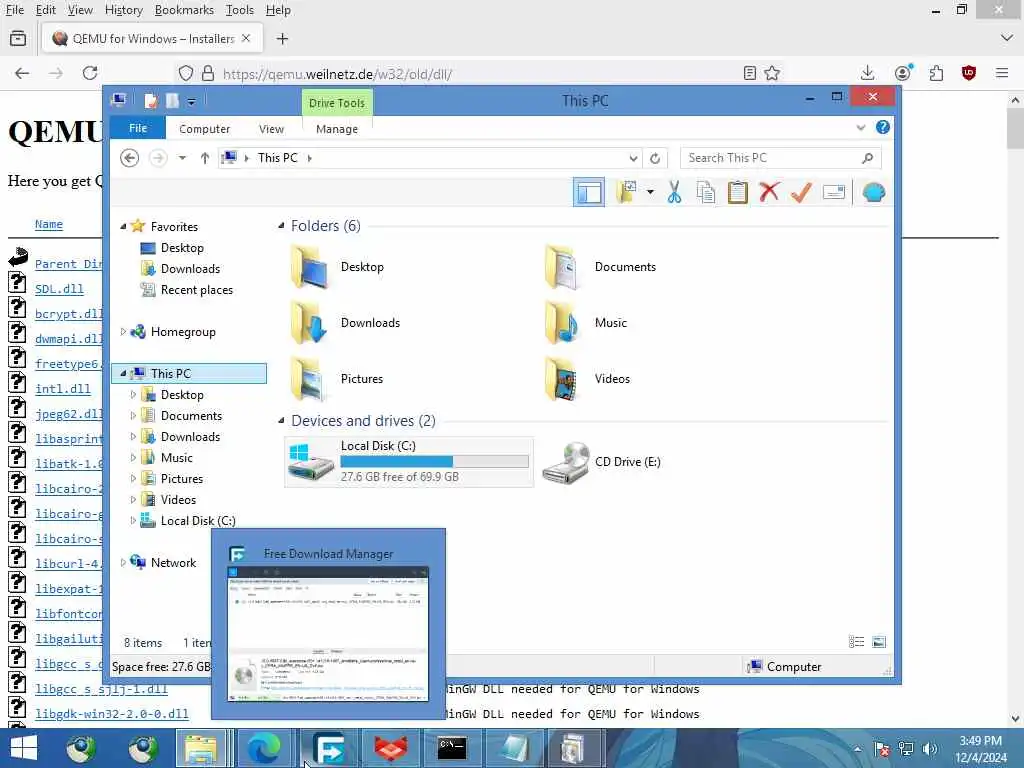The image size is (1024, 768).
Task: Open the File tab in Explorer
Action: 138,128
